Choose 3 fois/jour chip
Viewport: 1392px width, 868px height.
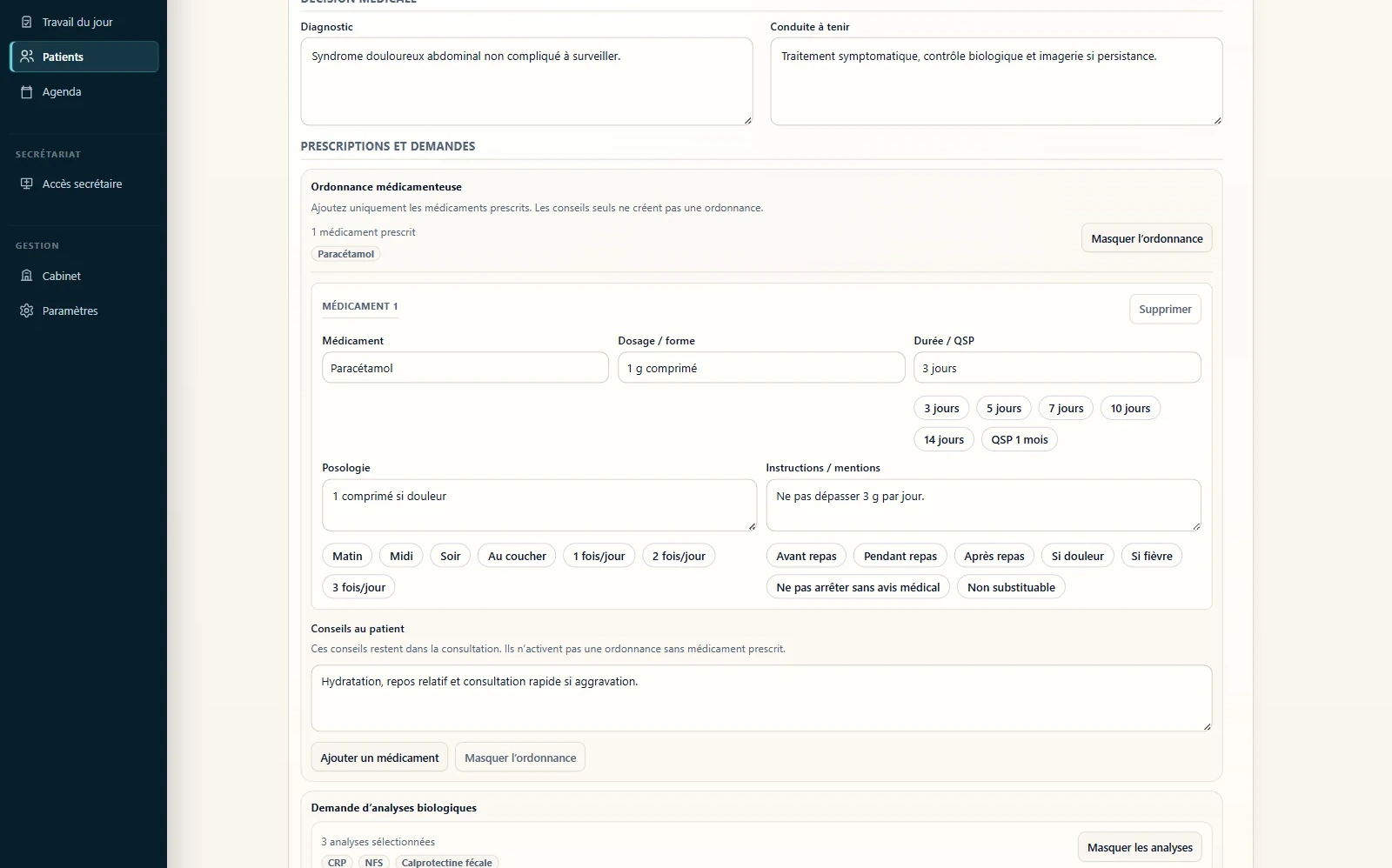pyautogui.click(x=358, y=587)
